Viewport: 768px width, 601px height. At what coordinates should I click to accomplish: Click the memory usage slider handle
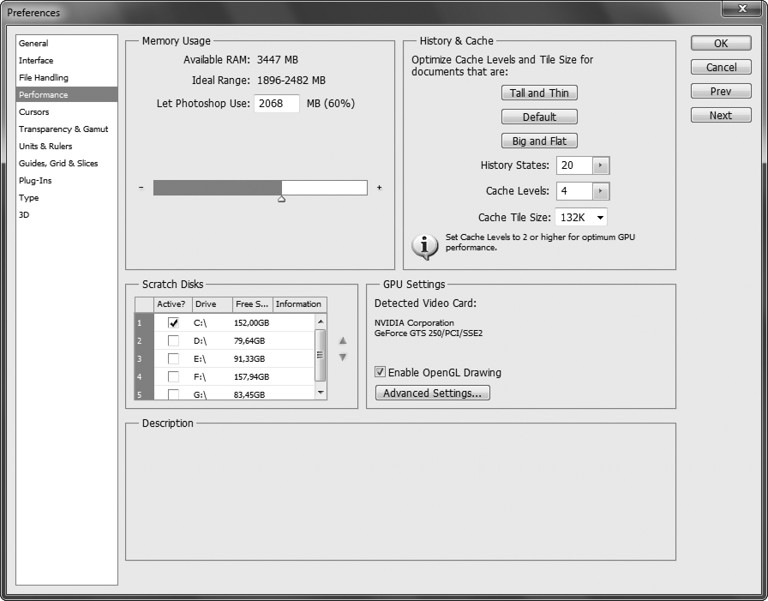coord(282,199)
